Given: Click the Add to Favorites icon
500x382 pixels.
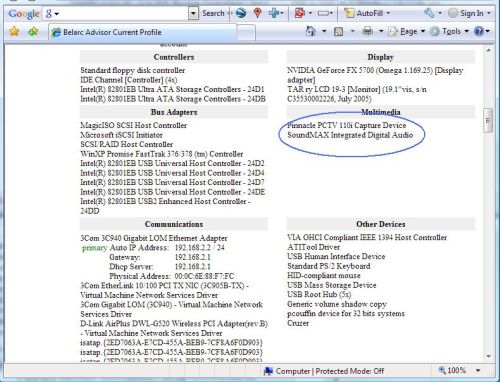Looking at the screenshot, I should click(33, 32).
